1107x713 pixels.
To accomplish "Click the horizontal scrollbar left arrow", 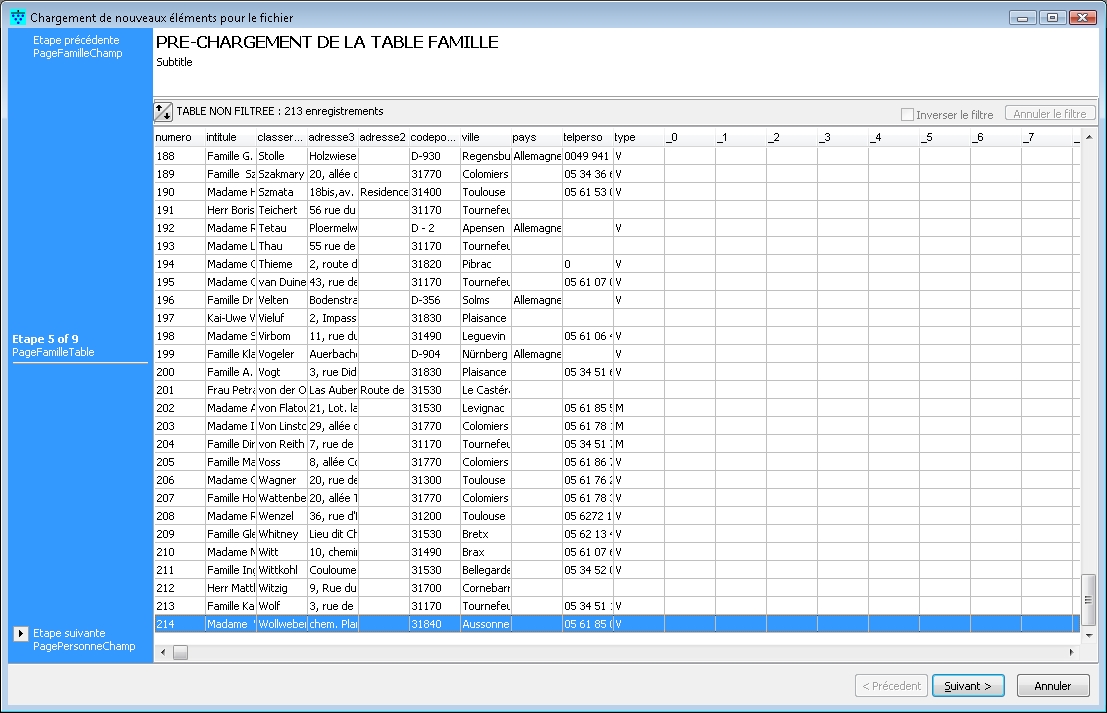I will click(x=163, y=653).
